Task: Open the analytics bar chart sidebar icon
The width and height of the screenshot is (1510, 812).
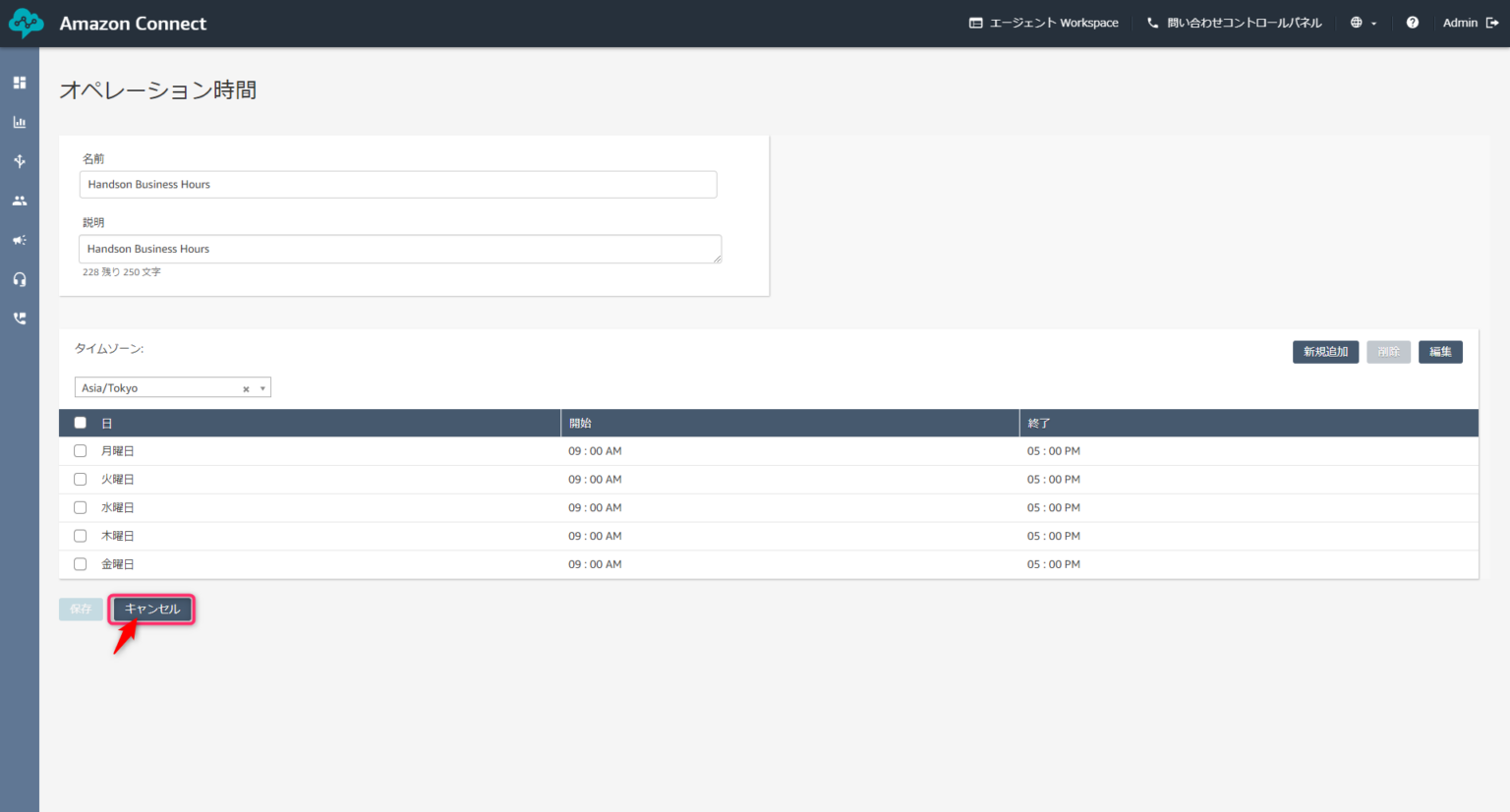Action: 20,122
